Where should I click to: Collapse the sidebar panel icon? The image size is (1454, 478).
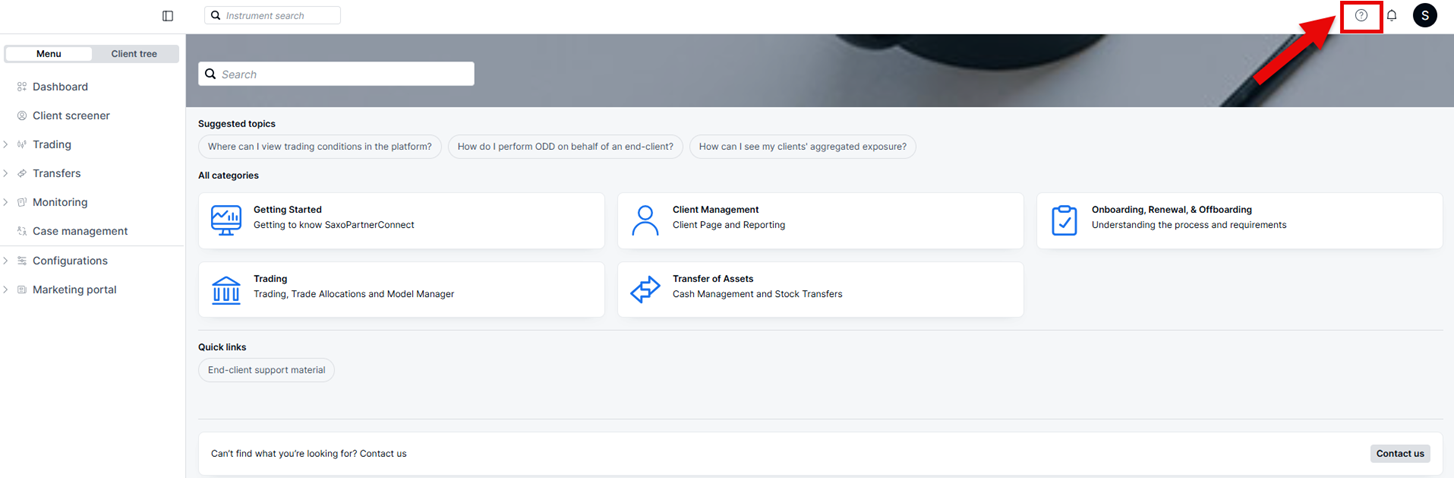tap(168, 16)
